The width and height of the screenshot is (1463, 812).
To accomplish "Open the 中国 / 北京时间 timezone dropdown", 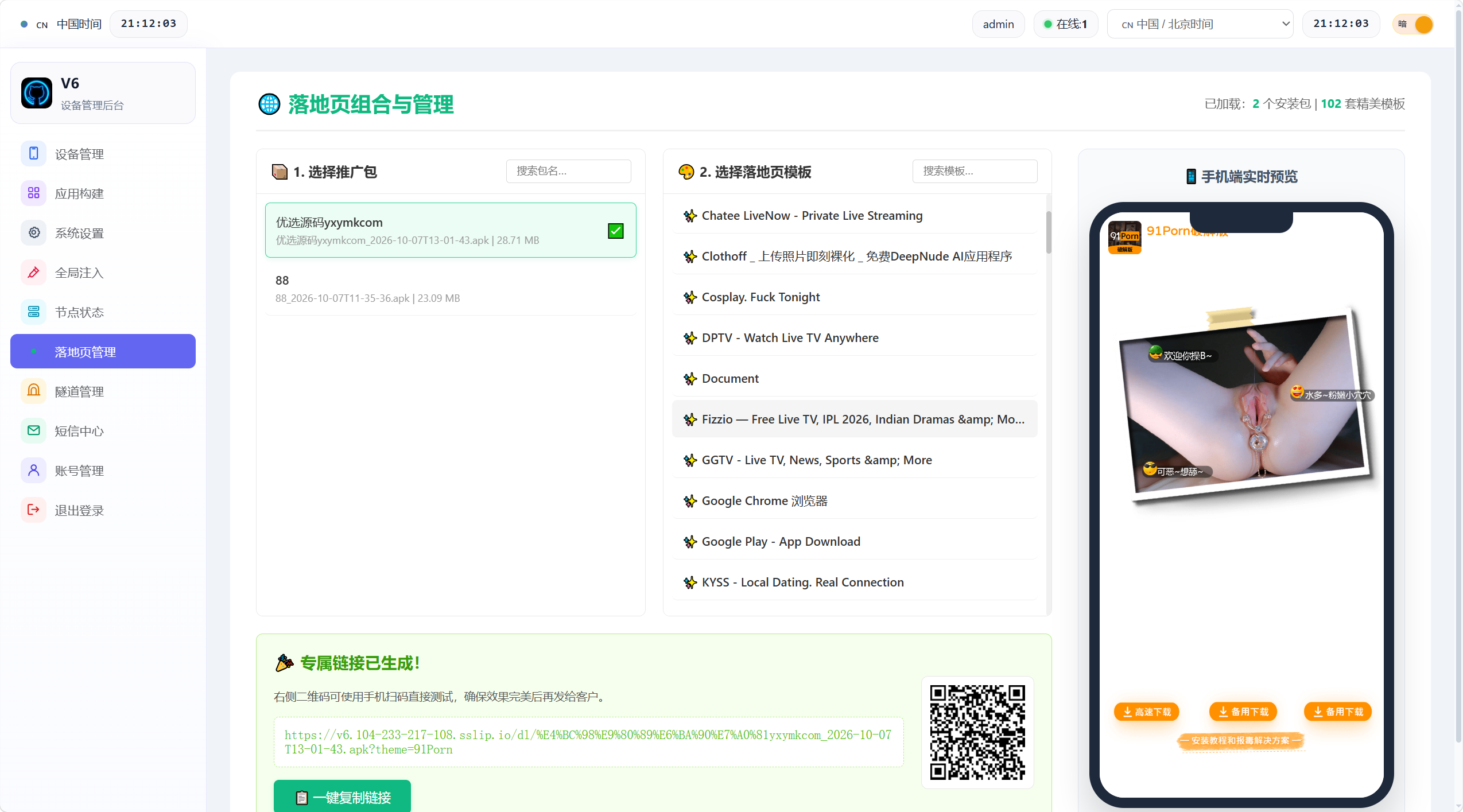I will (x=1200, y=24).
